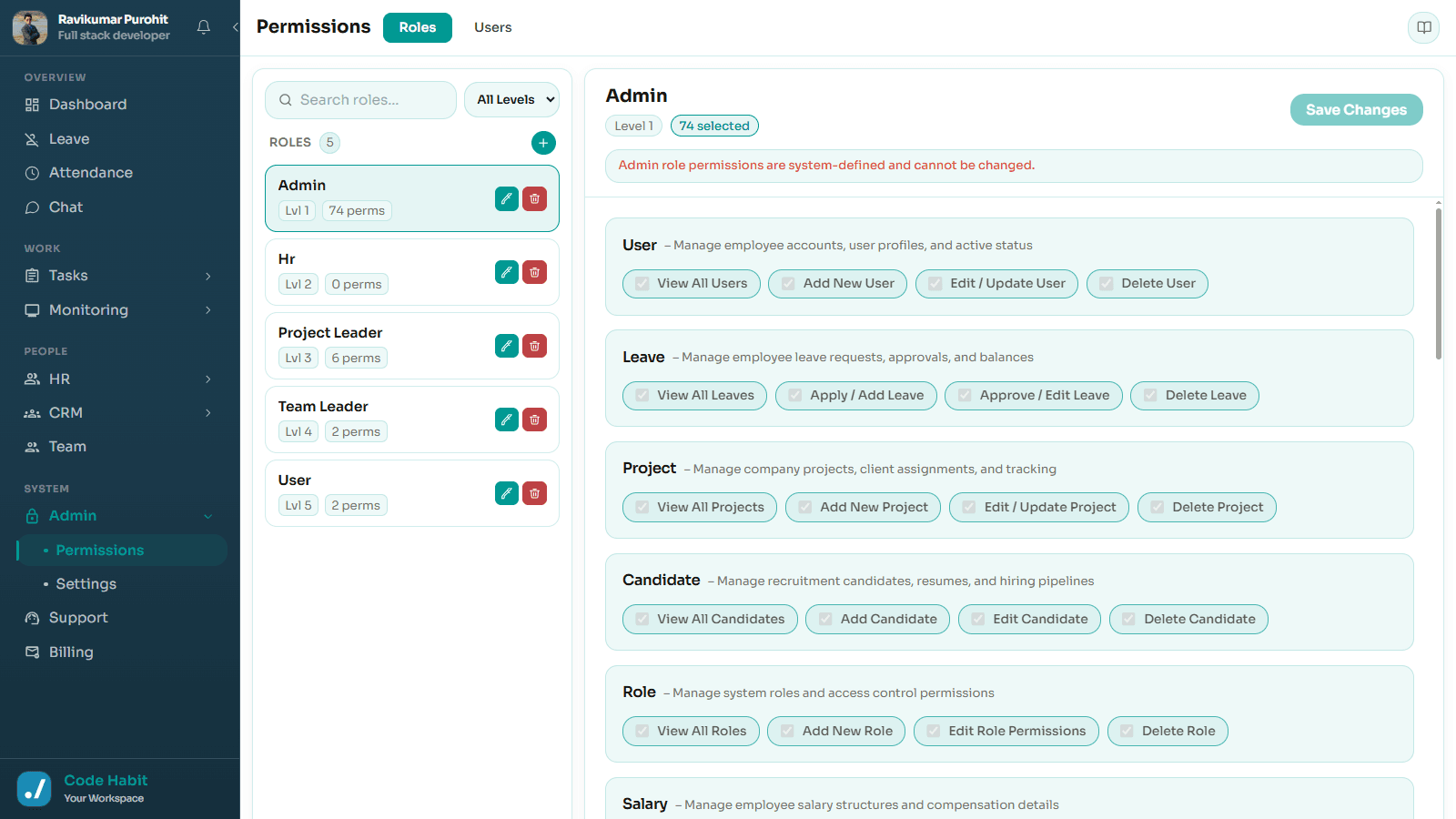Select the Project Leader role card
Viewport: 1456px width, 819px height.
point(412,346)
